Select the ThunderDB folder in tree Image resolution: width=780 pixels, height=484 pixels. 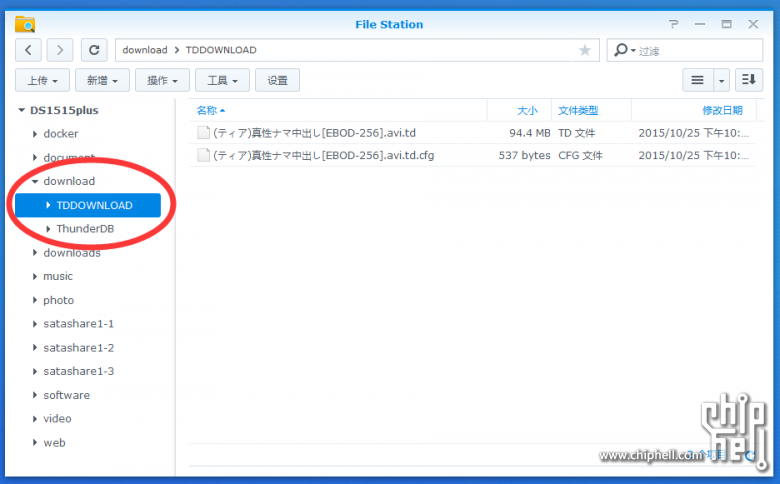(x=85, y=229)
